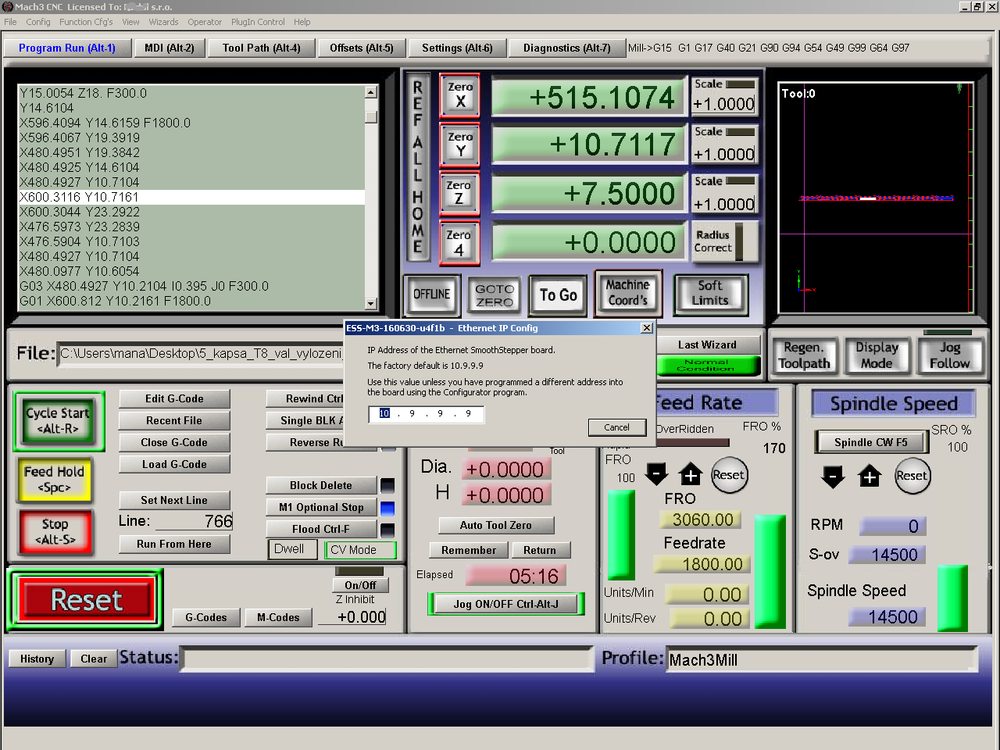The width and height of the screenshot is (1000, 750).
Task: Toggle Z inhibit On/Off
Action: 360,585
